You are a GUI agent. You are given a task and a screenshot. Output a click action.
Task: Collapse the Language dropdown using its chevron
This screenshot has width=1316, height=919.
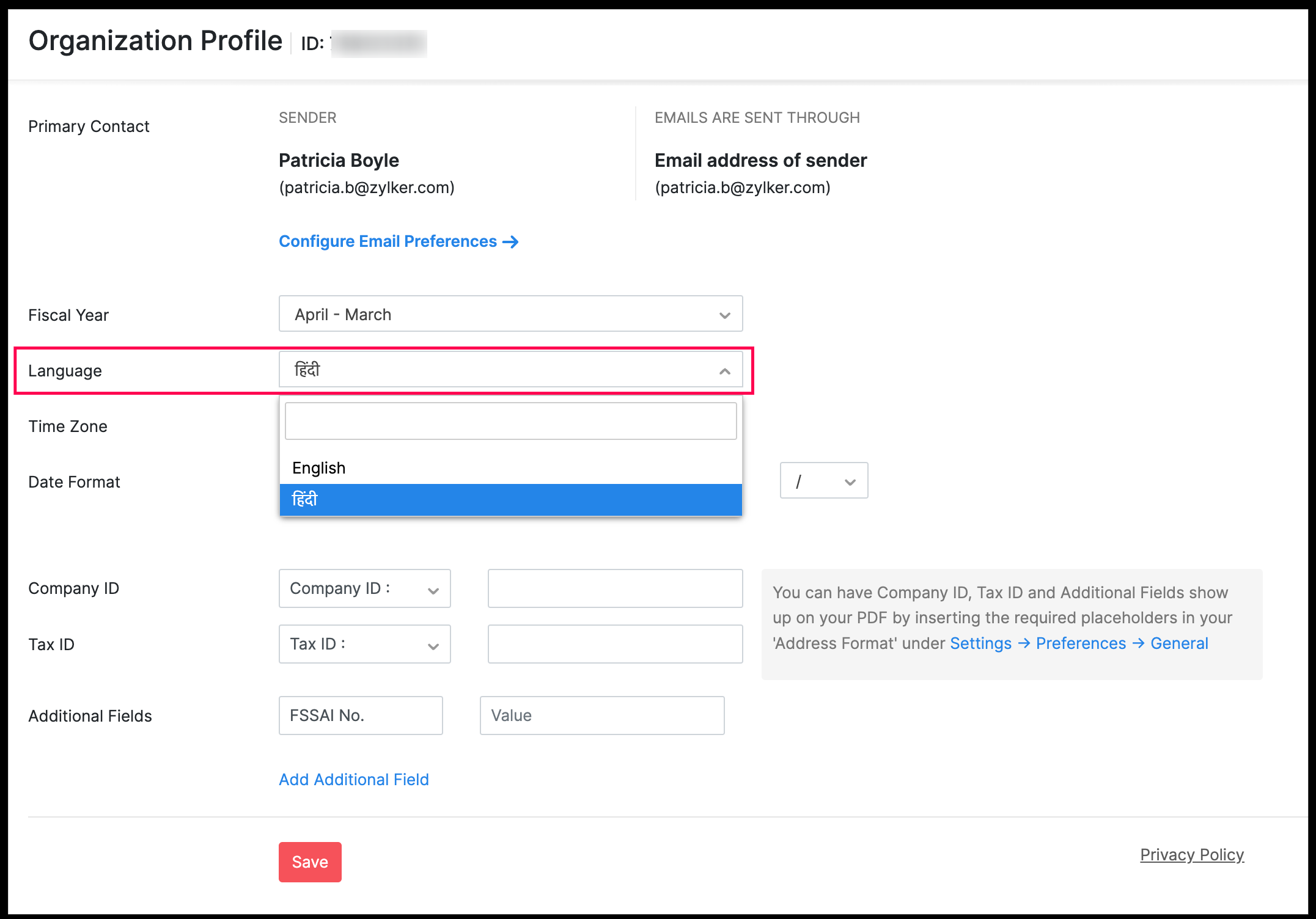(x=724, y=371)
